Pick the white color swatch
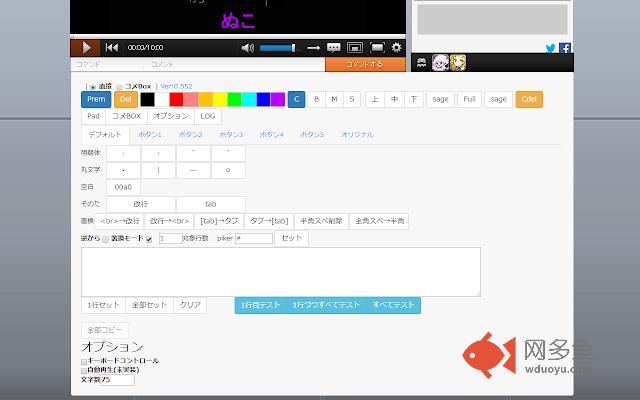 [x=162, y=100]
